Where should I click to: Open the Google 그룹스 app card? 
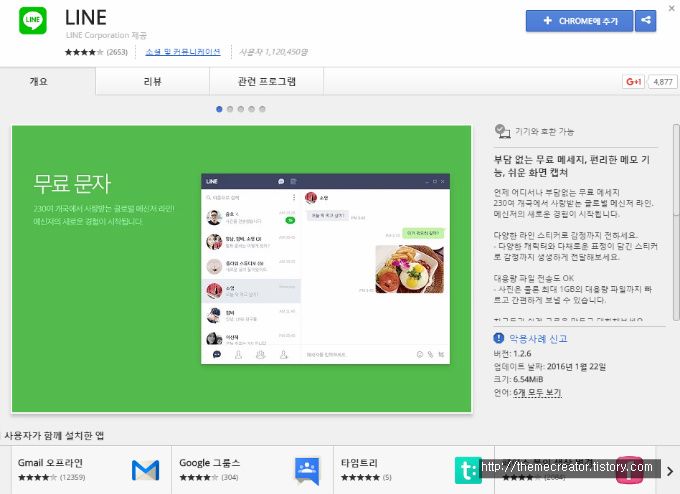252,470
